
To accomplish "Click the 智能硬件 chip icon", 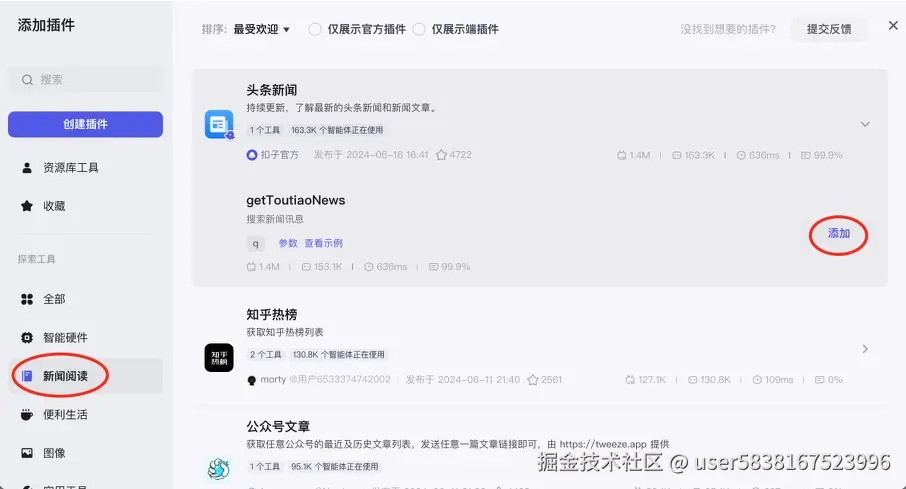I will point(27,338).
